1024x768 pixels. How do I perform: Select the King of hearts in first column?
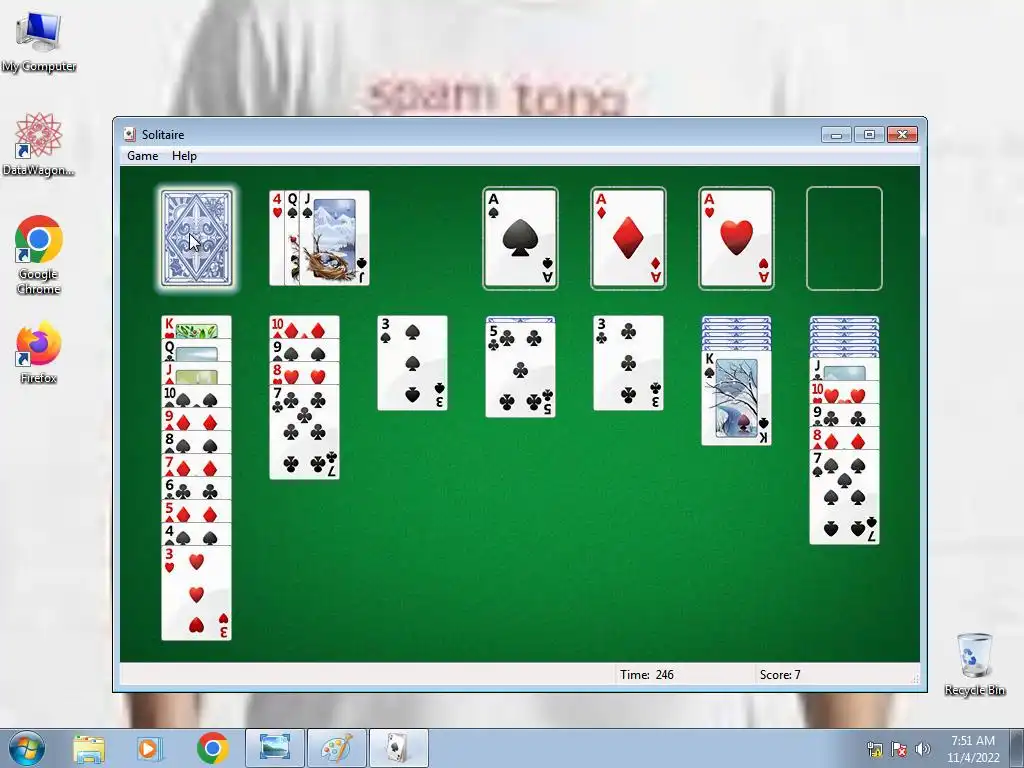pos(197,327)
